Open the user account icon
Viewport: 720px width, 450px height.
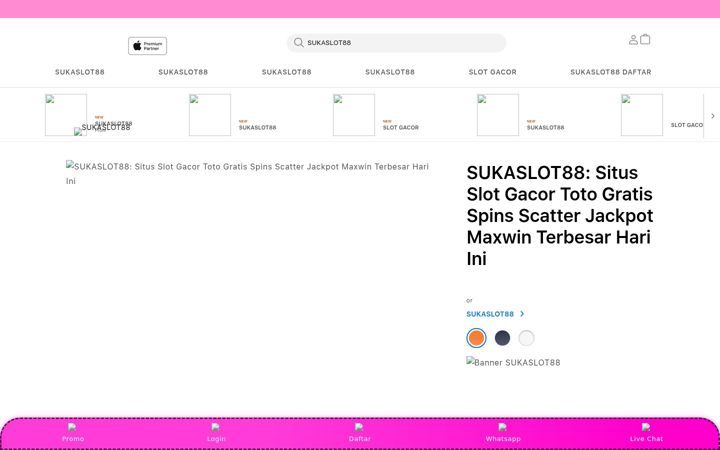[633, 40]
